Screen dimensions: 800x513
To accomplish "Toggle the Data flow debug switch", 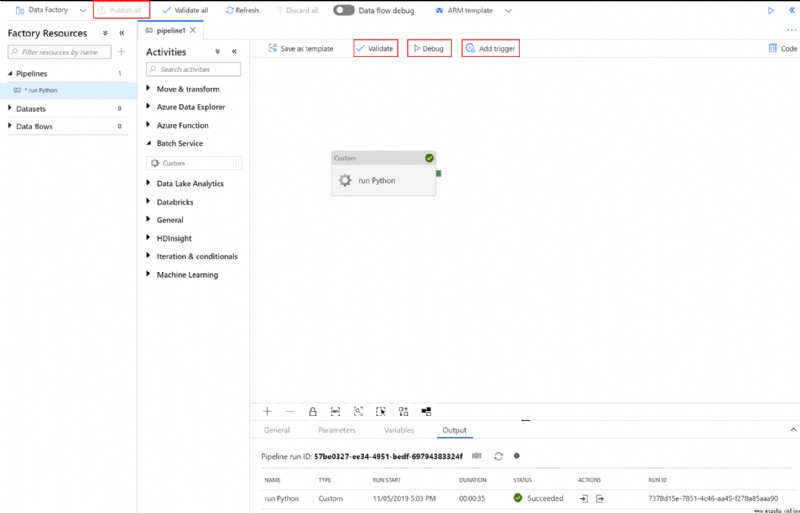I will point(343,10).
